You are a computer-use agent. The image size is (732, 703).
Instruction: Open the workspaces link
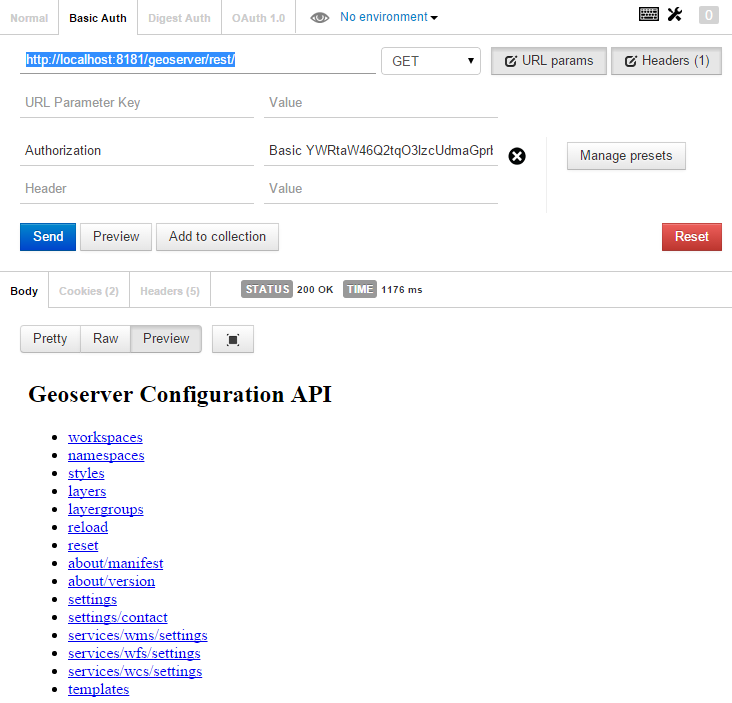105,437
